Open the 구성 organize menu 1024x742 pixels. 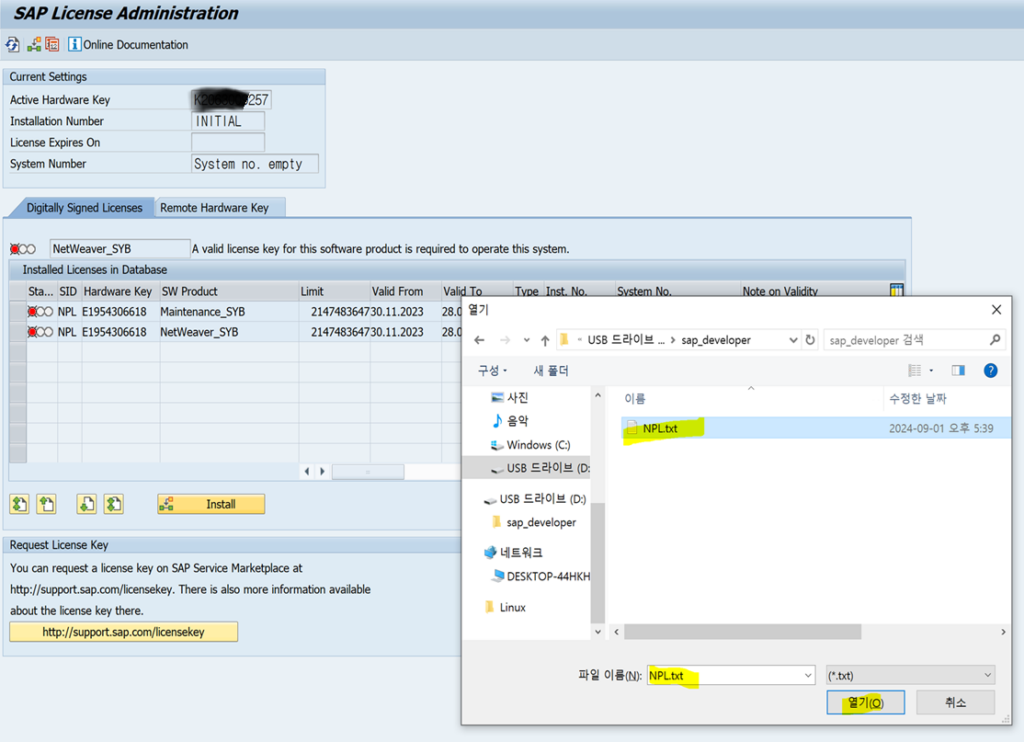pos(492,370)
